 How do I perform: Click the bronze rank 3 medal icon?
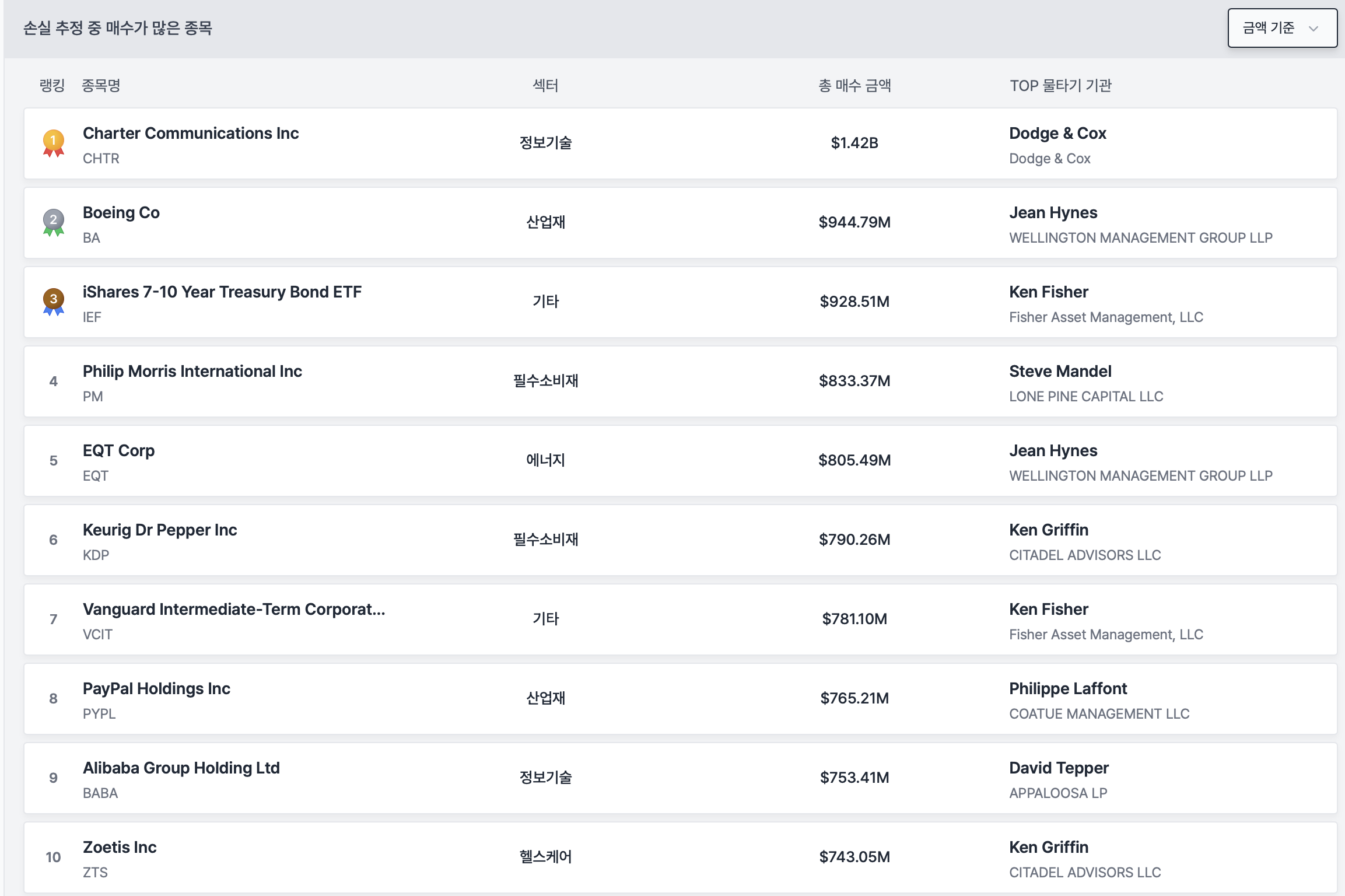point(53,302)
